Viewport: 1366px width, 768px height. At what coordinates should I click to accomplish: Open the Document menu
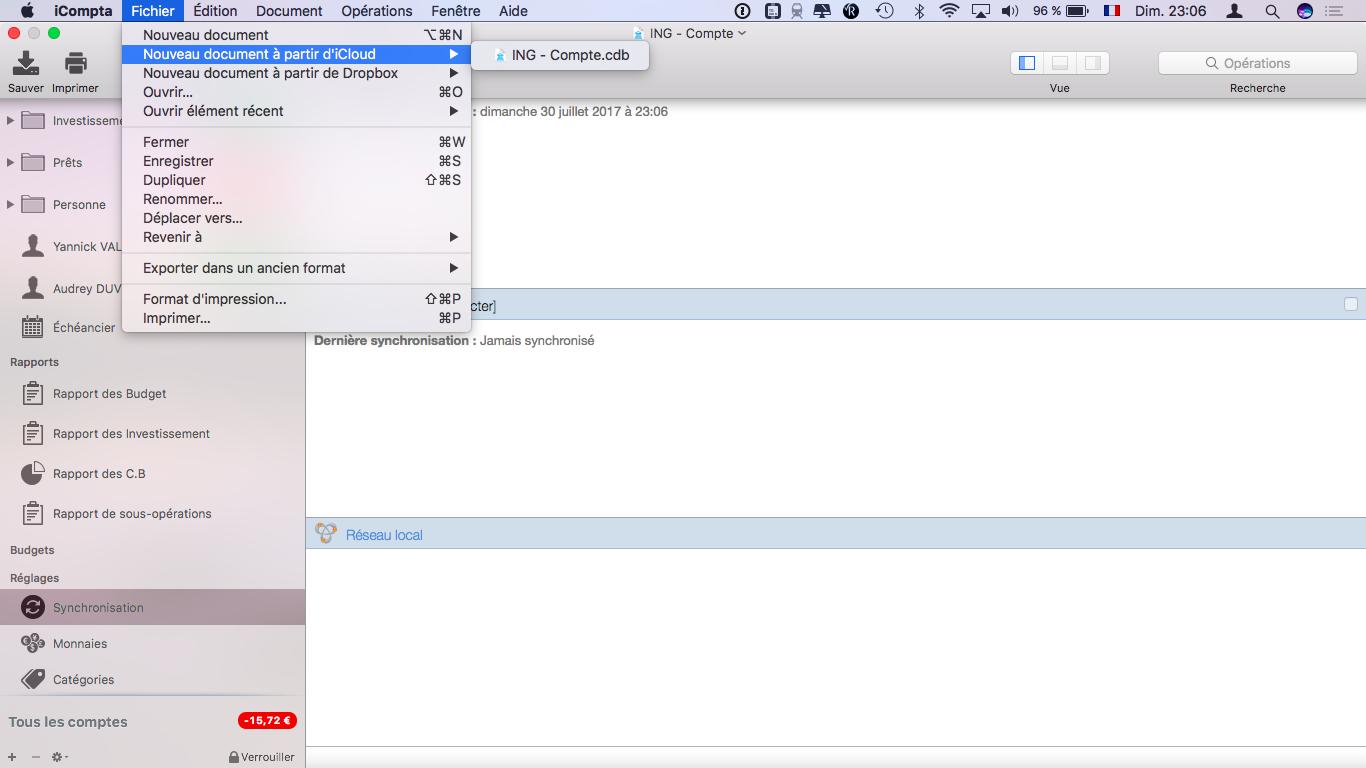289,11
